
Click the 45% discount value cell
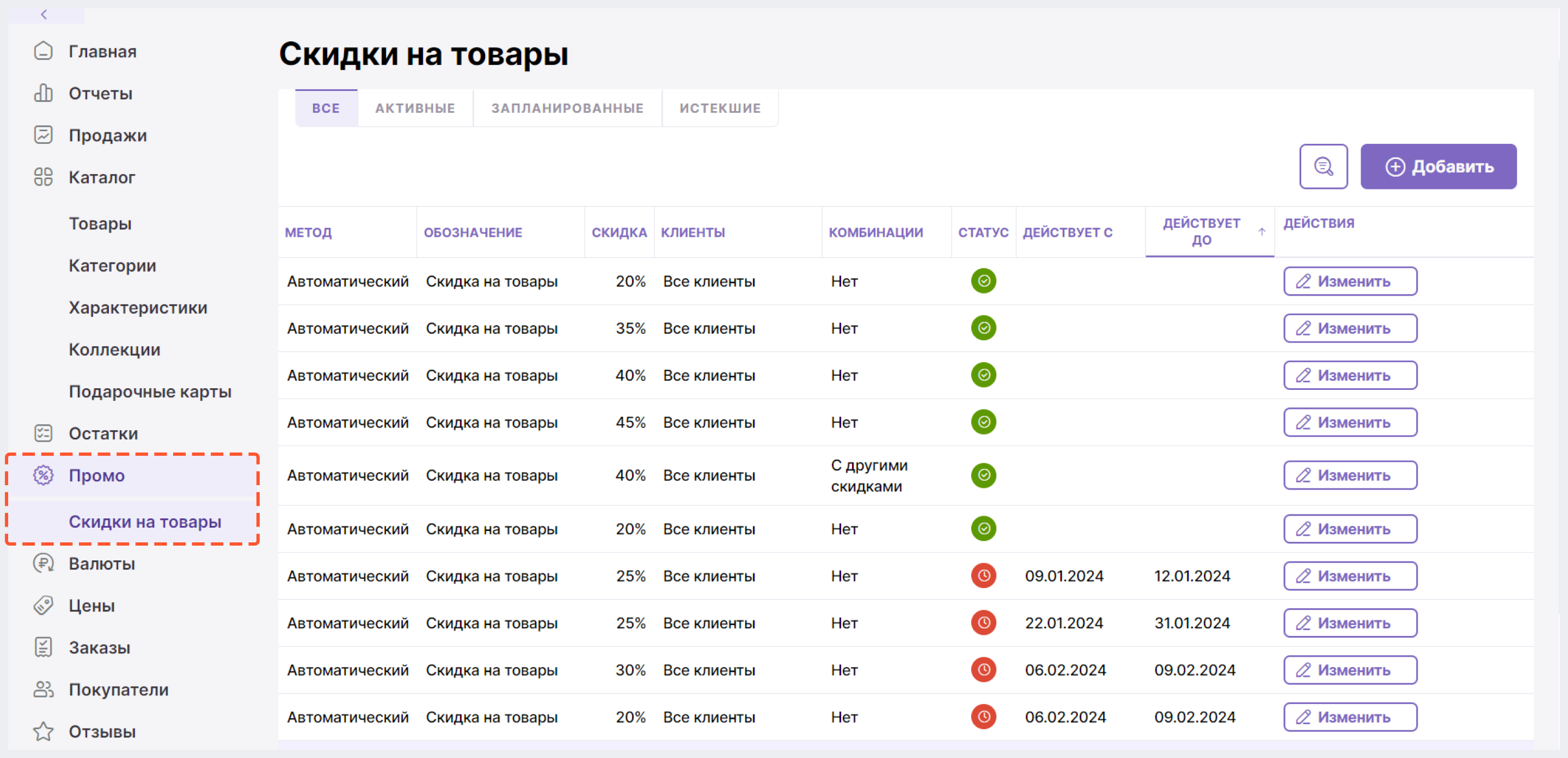click(630, 423)
